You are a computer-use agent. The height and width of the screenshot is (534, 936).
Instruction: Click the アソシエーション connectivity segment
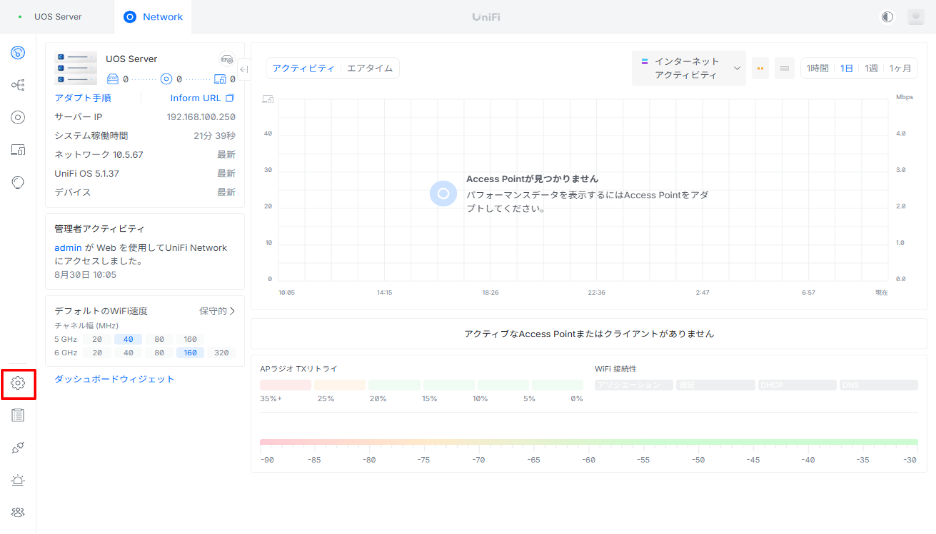[634, 385]
